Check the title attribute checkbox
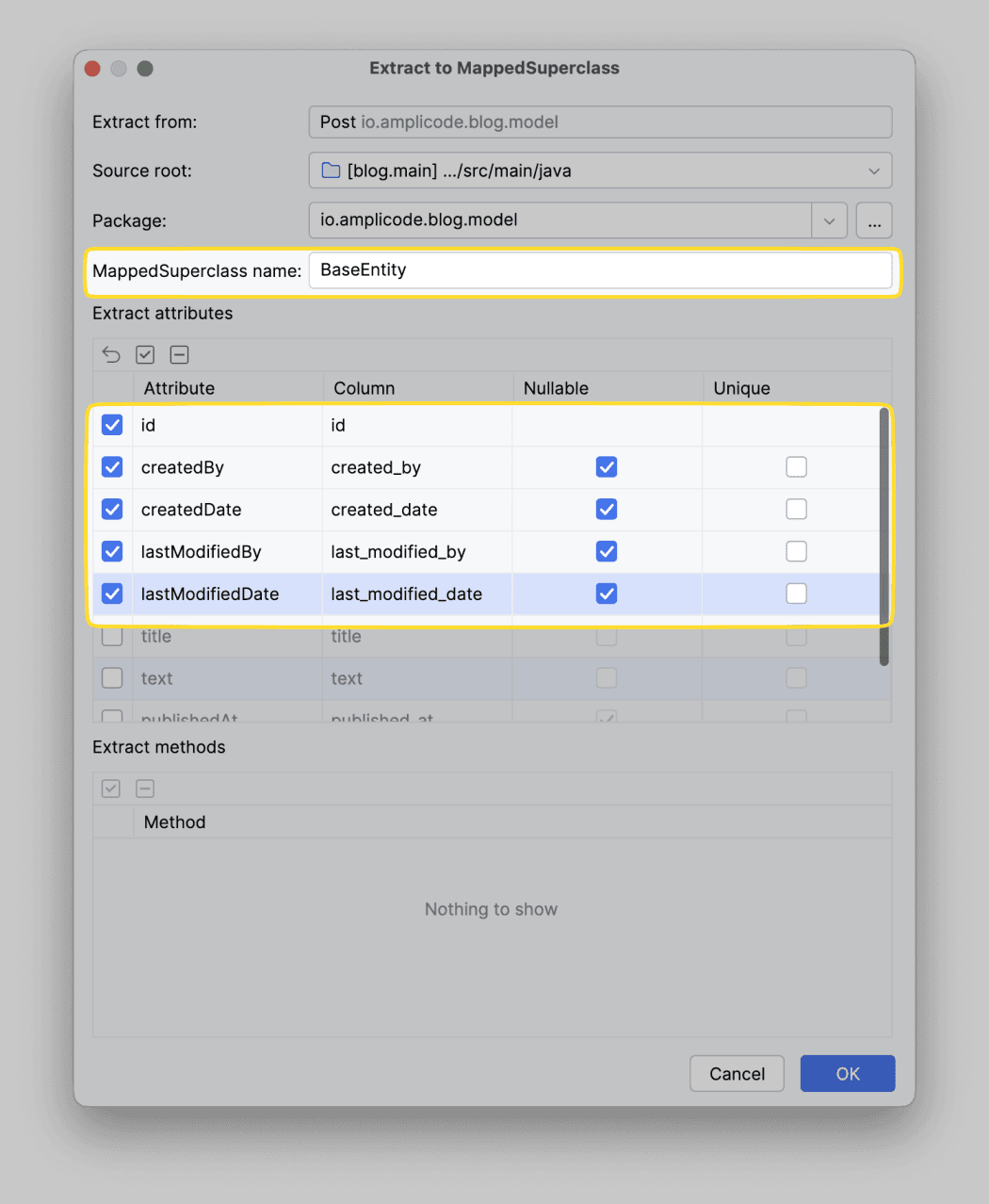 coord(112,636)
